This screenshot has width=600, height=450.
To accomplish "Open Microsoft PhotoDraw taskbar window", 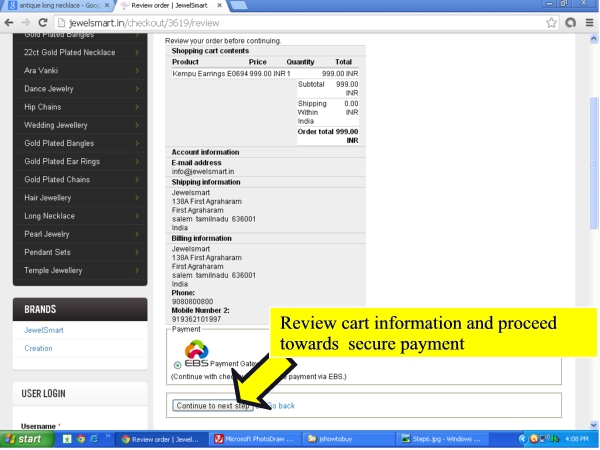I will point(255,439).
